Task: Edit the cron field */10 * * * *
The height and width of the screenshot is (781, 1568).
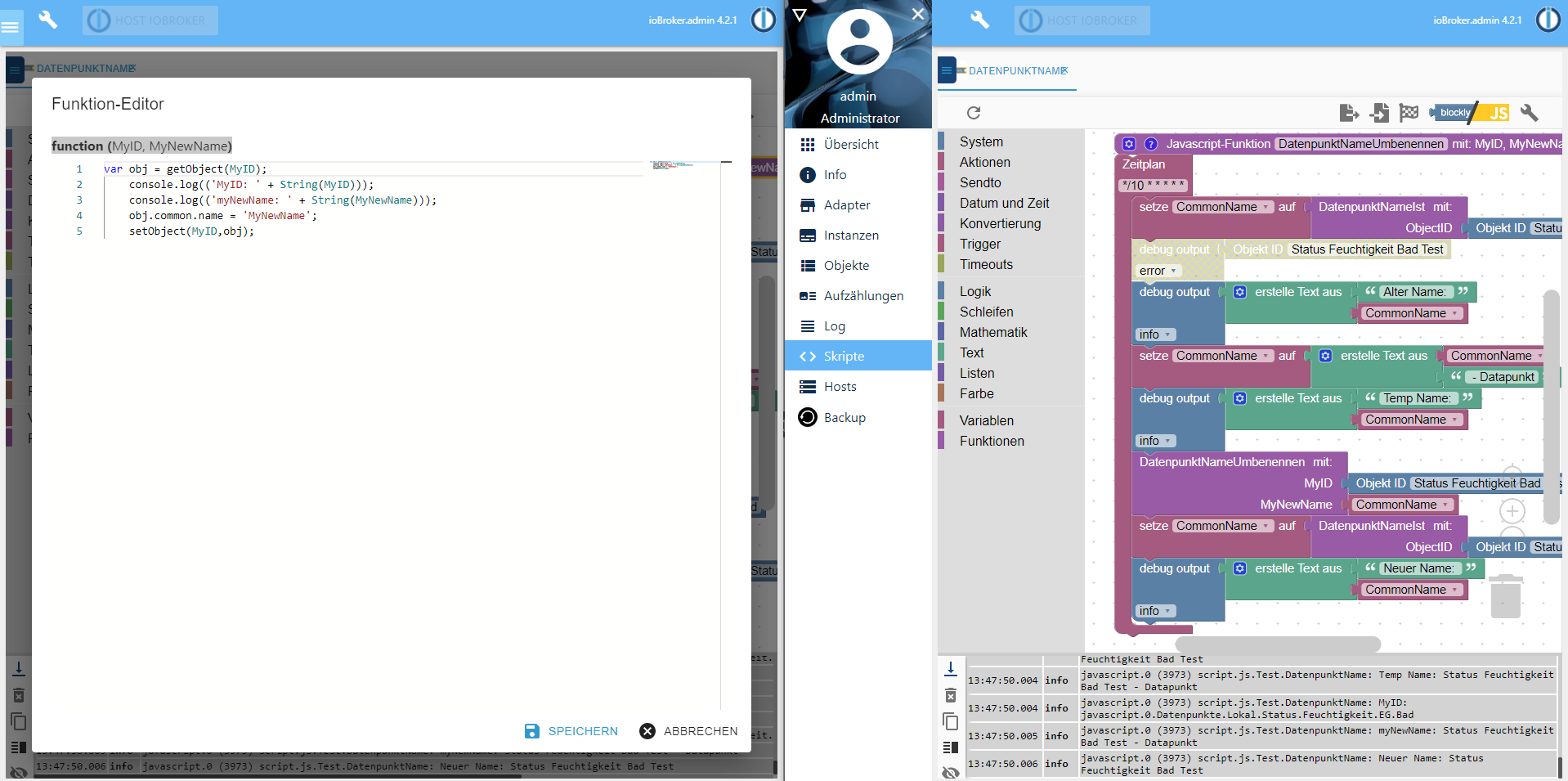Action: tap(1154, 186)
